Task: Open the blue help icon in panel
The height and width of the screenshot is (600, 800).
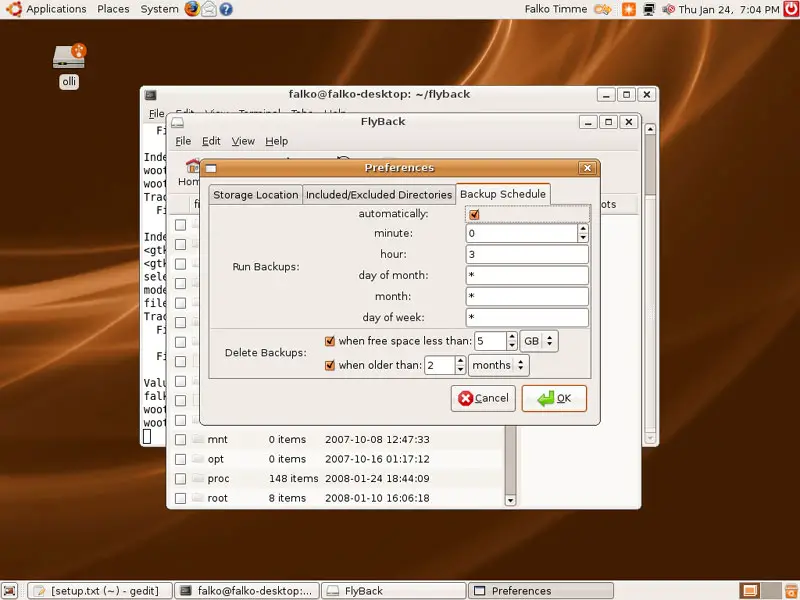Action: tap(226, 9)
